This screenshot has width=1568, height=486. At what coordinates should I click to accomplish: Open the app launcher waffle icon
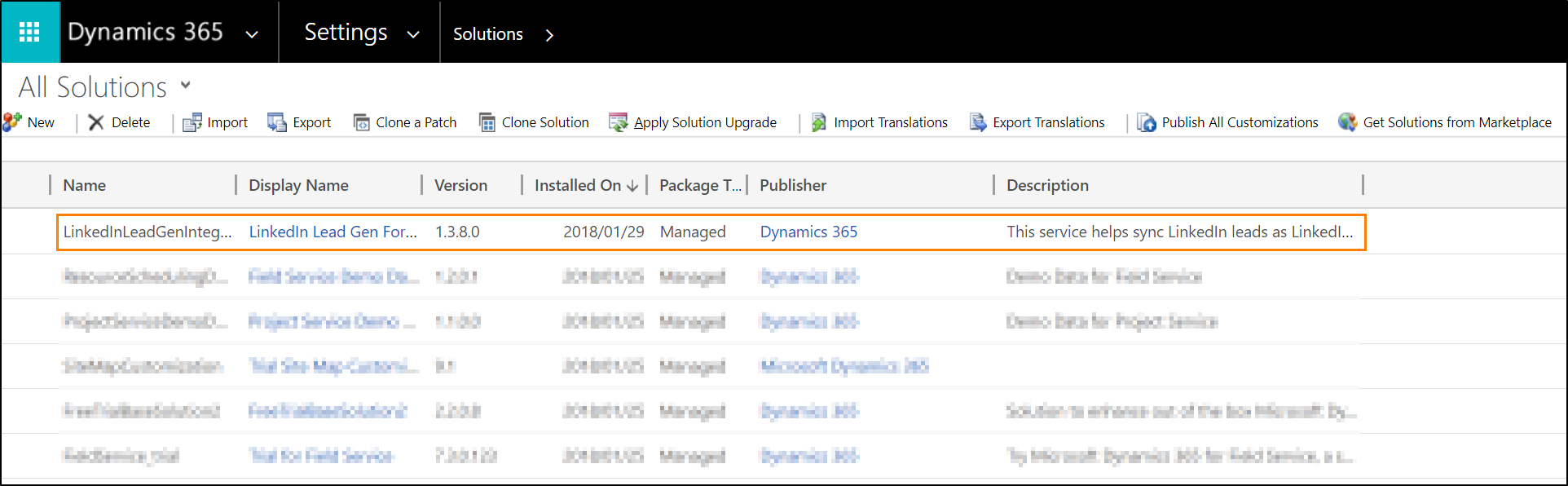(30, 32)
